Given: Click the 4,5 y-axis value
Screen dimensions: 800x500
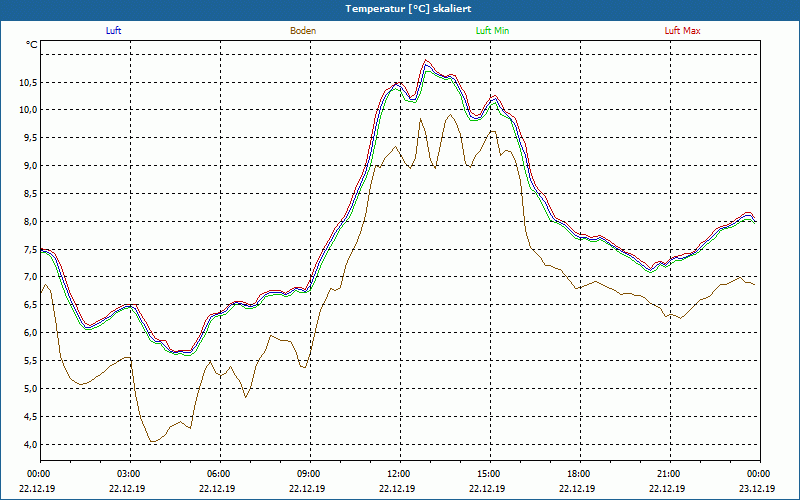Looking at the screenshot, I should click(x=30, y=417).
